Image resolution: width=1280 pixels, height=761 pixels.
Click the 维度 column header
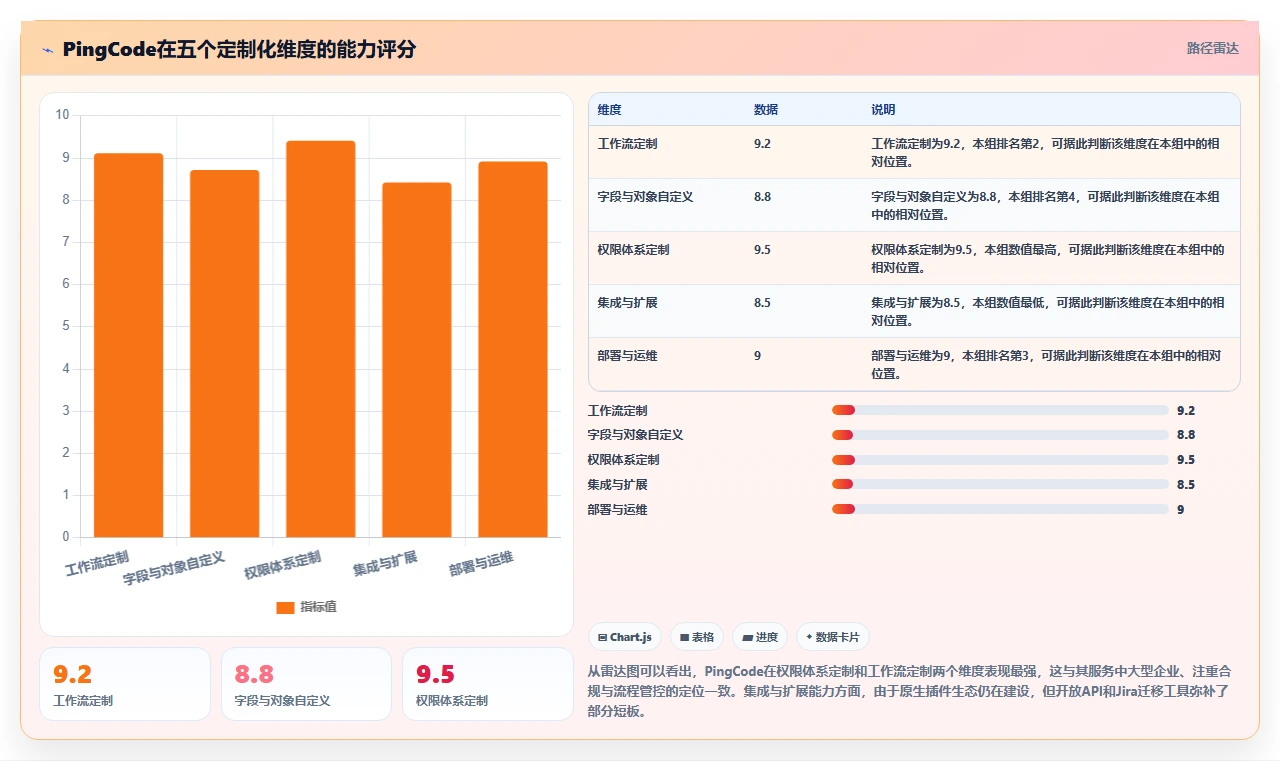(609, 110)
